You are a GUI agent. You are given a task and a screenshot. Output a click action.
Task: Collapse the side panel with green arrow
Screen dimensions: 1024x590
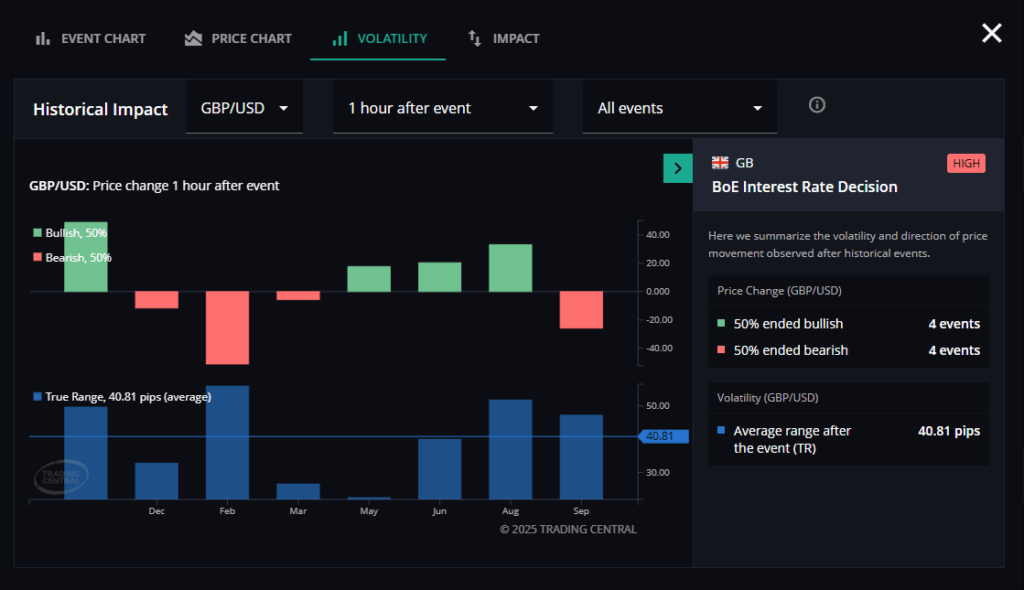(677, 169)
